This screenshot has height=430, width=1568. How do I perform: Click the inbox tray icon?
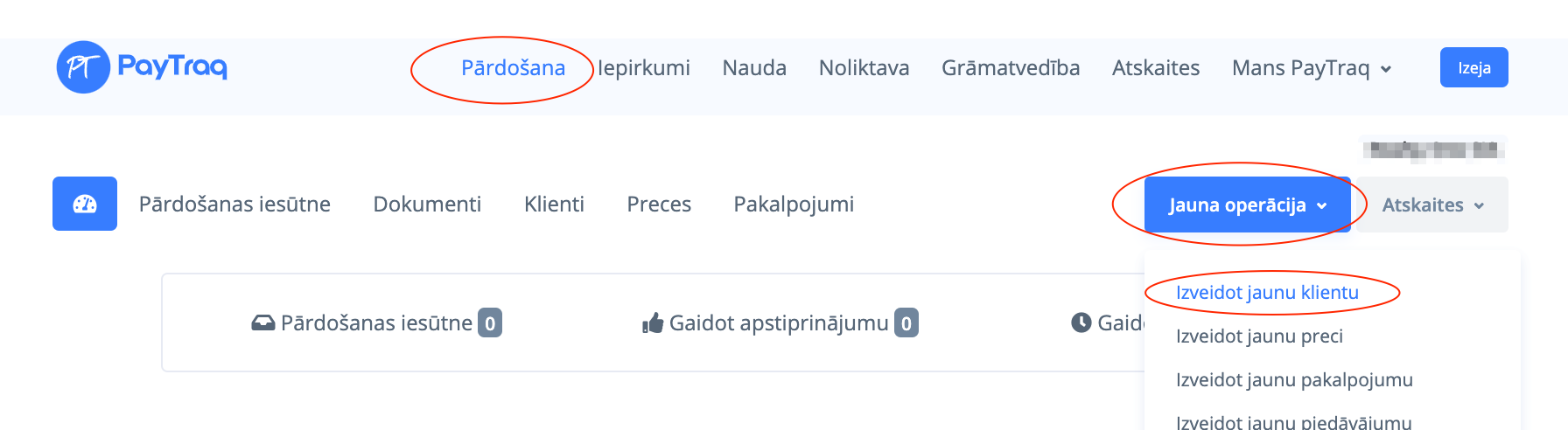pyautogui.click(x=262, y=323)
